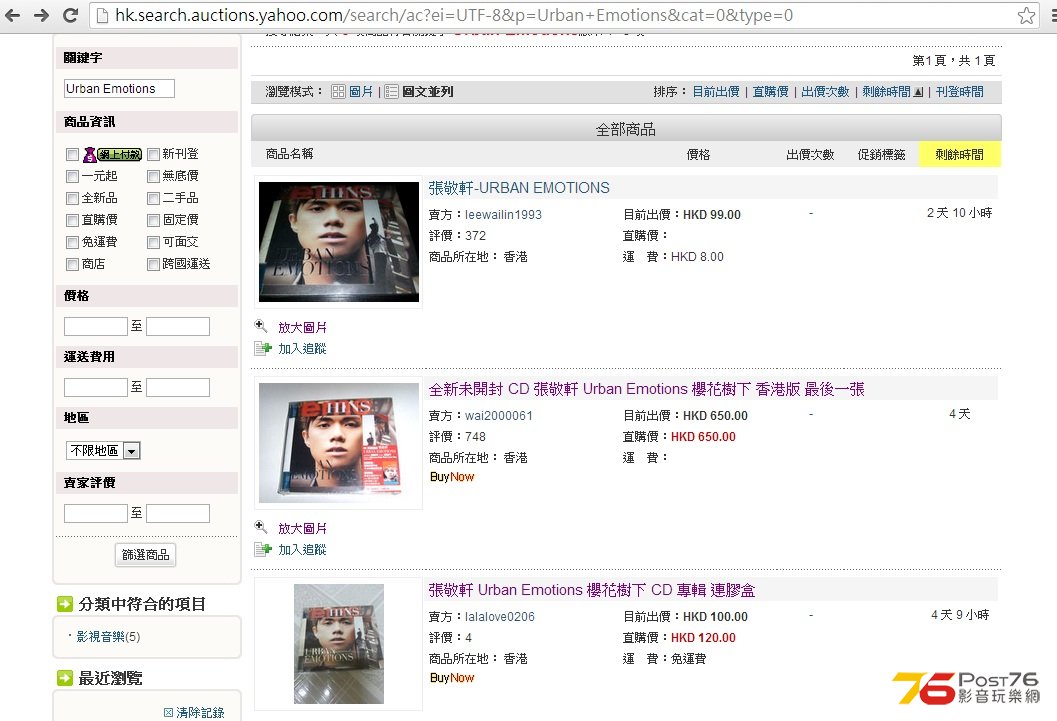The height and width of the screenshot is (721, 1057).
Task: Enable the 二手品 checkbox
Action: (x=154, y=198)
